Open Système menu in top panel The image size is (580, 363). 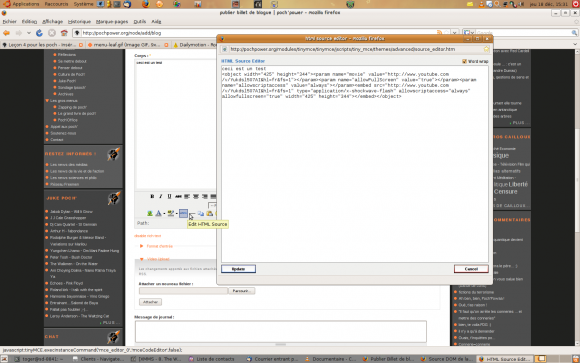pos(83,4)
